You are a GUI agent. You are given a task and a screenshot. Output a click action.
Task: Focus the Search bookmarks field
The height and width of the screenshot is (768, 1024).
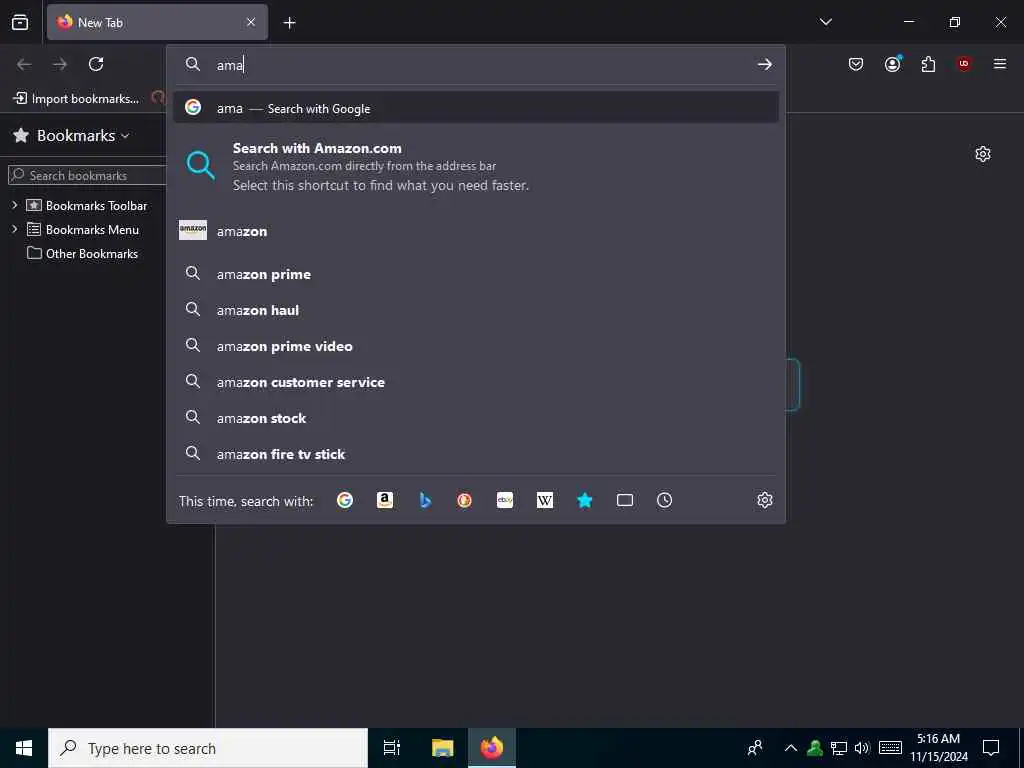pos(88,175)
